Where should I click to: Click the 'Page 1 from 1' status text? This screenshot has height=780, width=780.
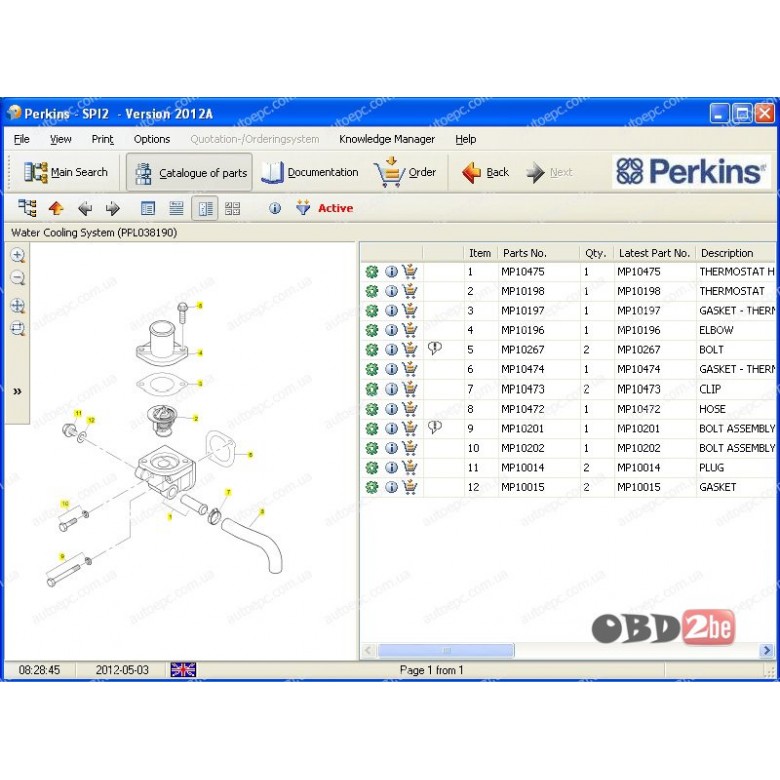431,670
